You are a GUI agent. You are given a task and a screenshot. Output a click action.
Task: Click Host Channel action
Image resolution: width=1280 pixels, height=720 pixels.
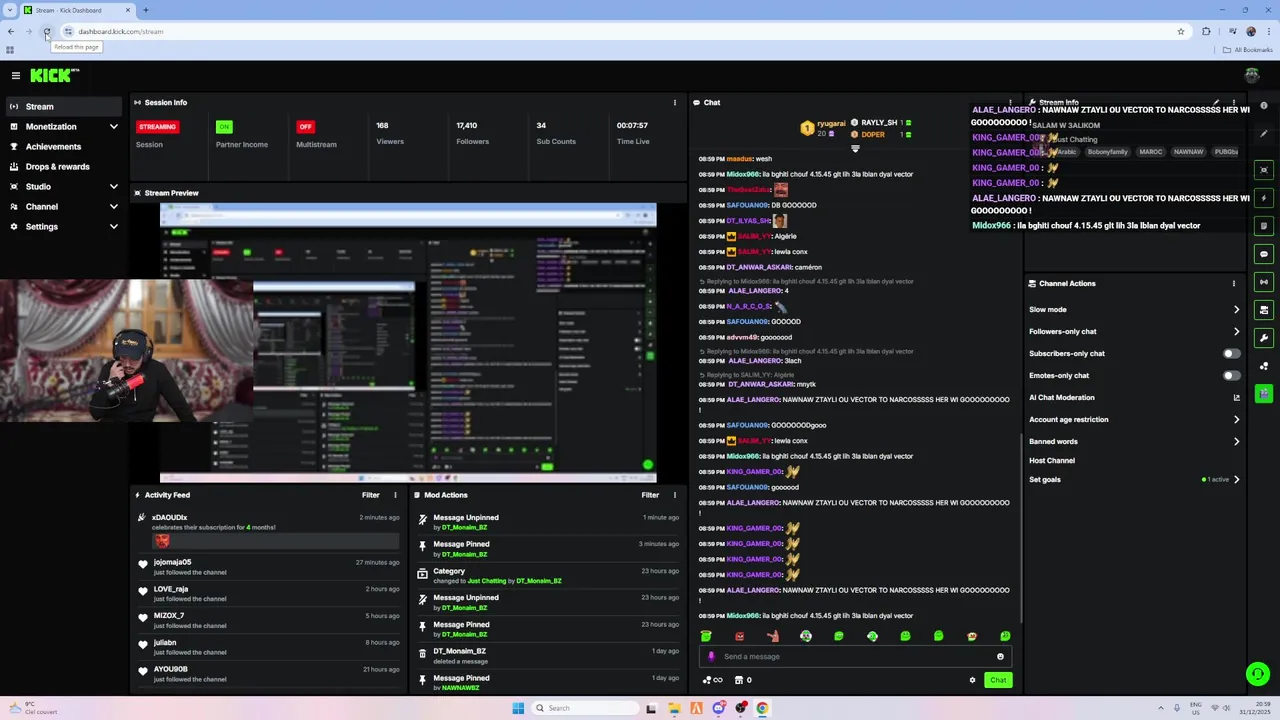(x=1052, y=461)
